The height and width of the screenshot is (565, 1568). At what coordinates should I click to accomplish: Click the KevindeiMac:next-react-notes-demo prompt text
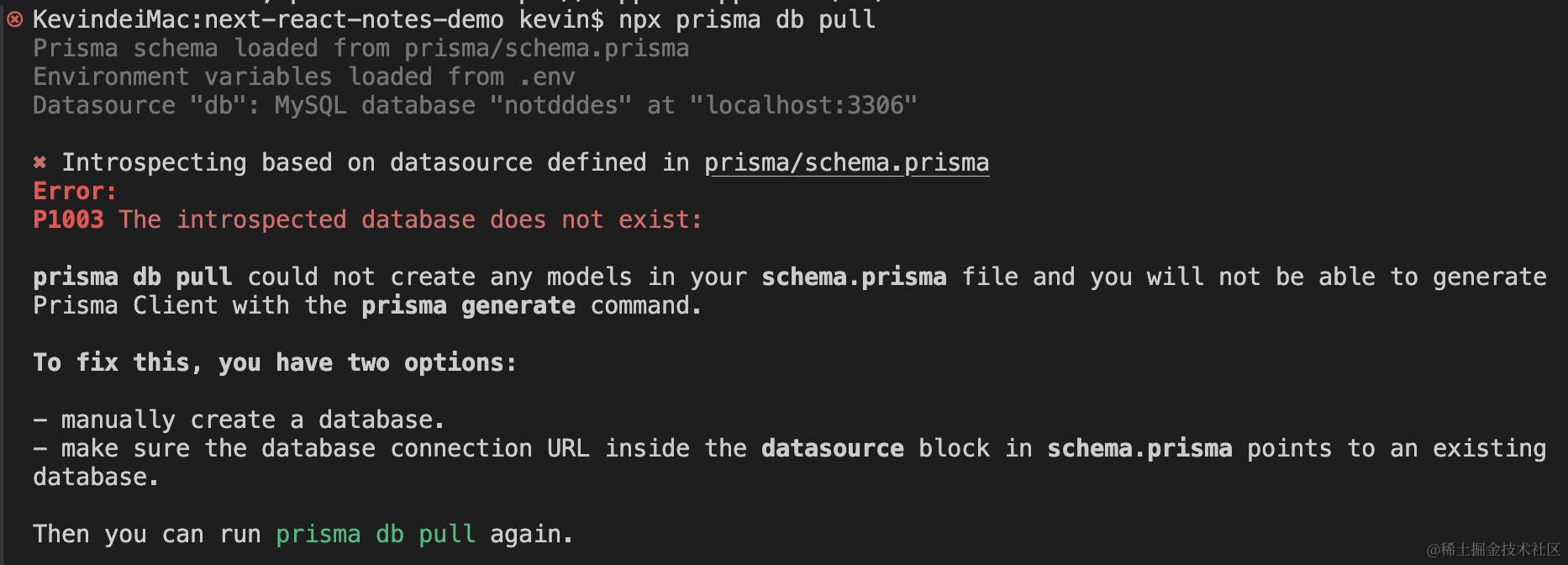coord(268,19)
